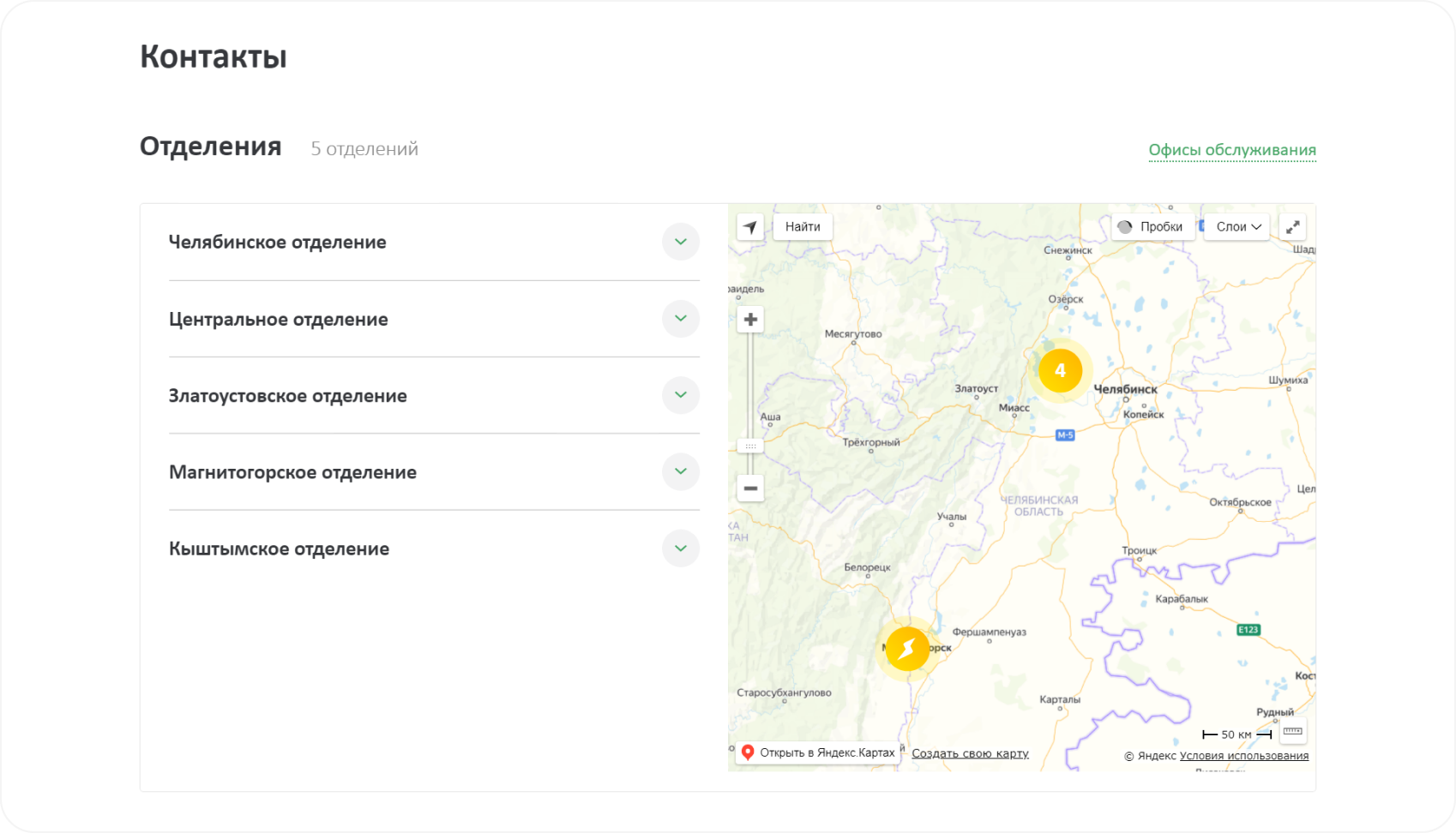Zoom out with the map minus button
The image size is (1456, 833).
(x=750, y=488)
